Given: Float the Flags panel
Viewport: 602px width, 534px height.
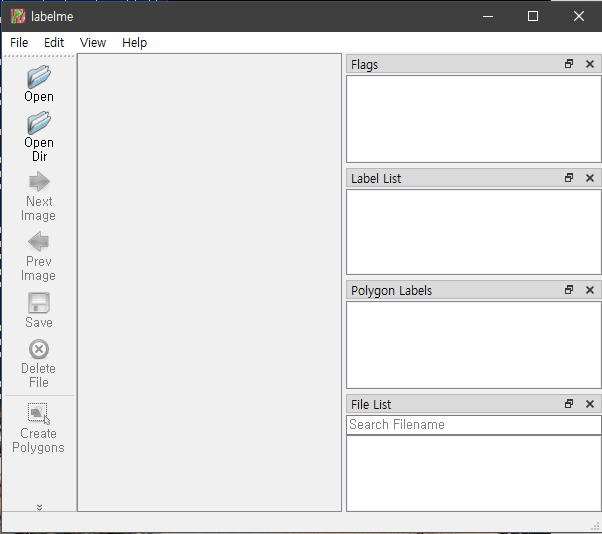Looking at the screenshot, I should pos(569,64).
